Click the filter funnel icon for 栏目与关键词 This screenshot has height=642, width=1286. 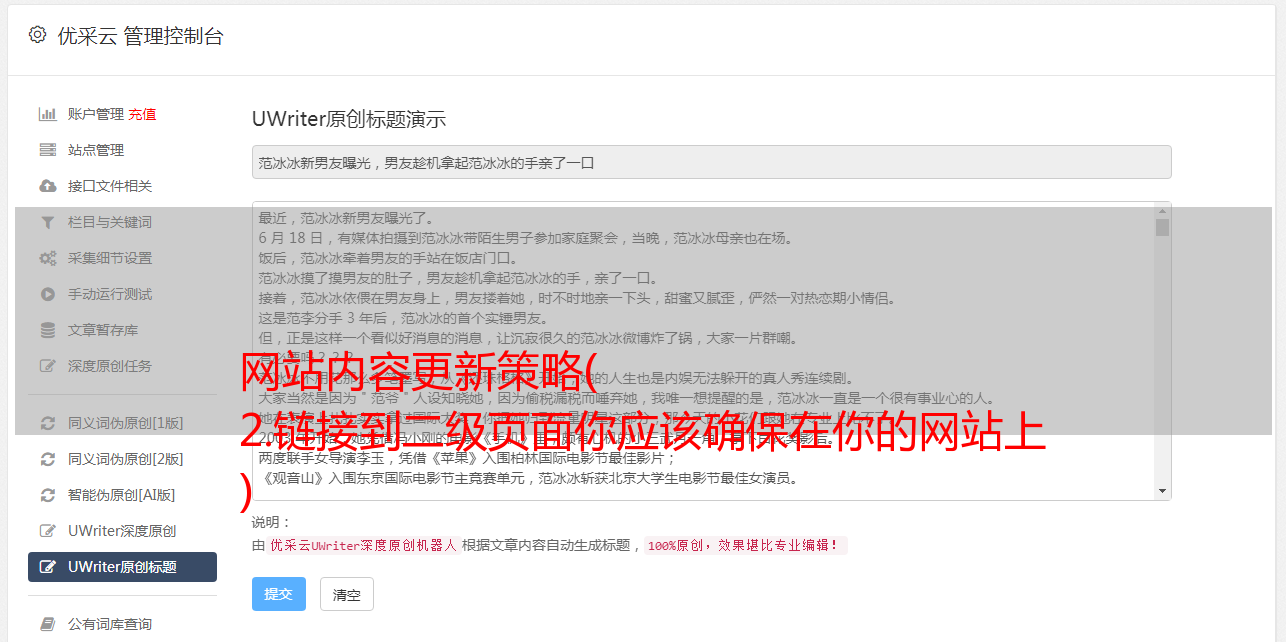click(47, 222)
